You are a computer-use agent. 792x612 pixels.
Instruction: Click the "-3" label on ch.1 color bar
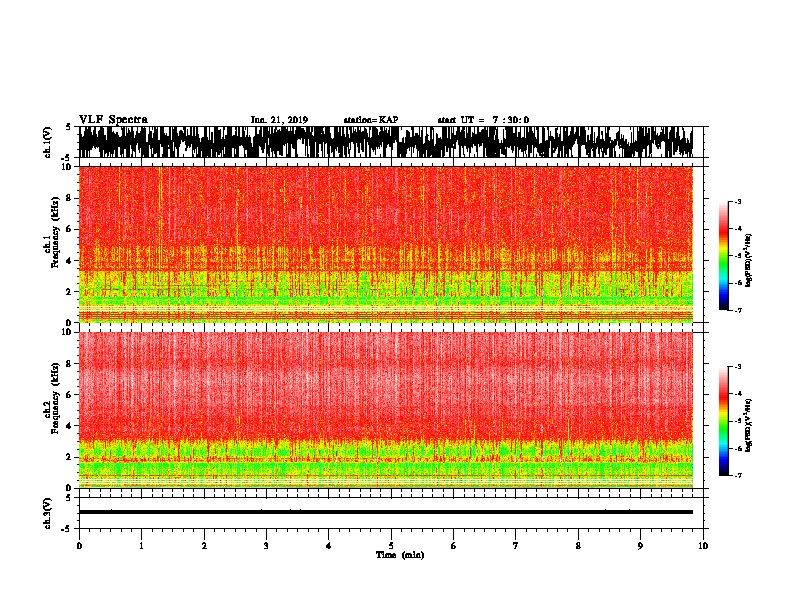click(737, 202)
